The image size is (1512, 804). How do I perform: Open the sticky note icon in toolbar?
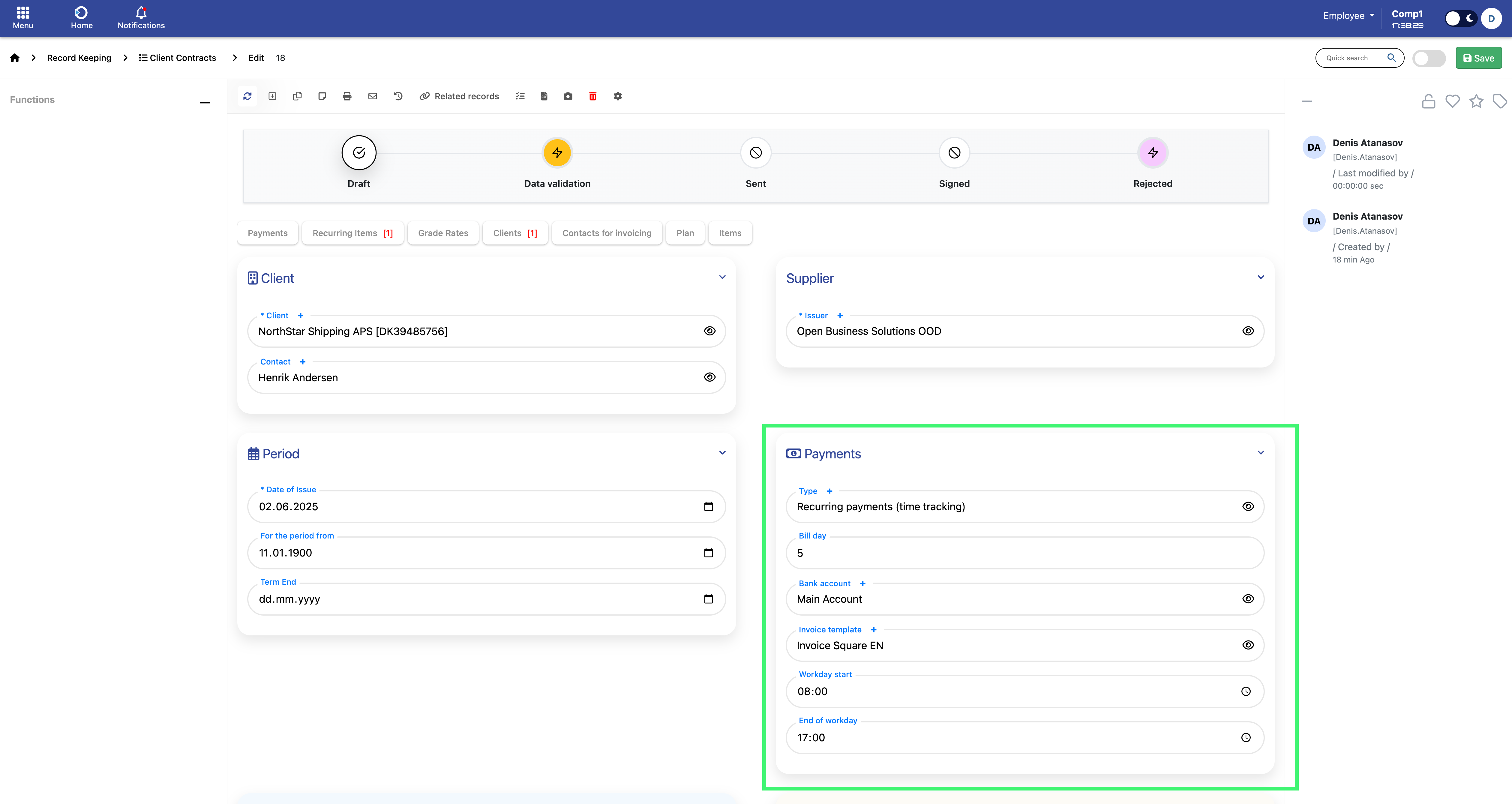click(322, 96)
